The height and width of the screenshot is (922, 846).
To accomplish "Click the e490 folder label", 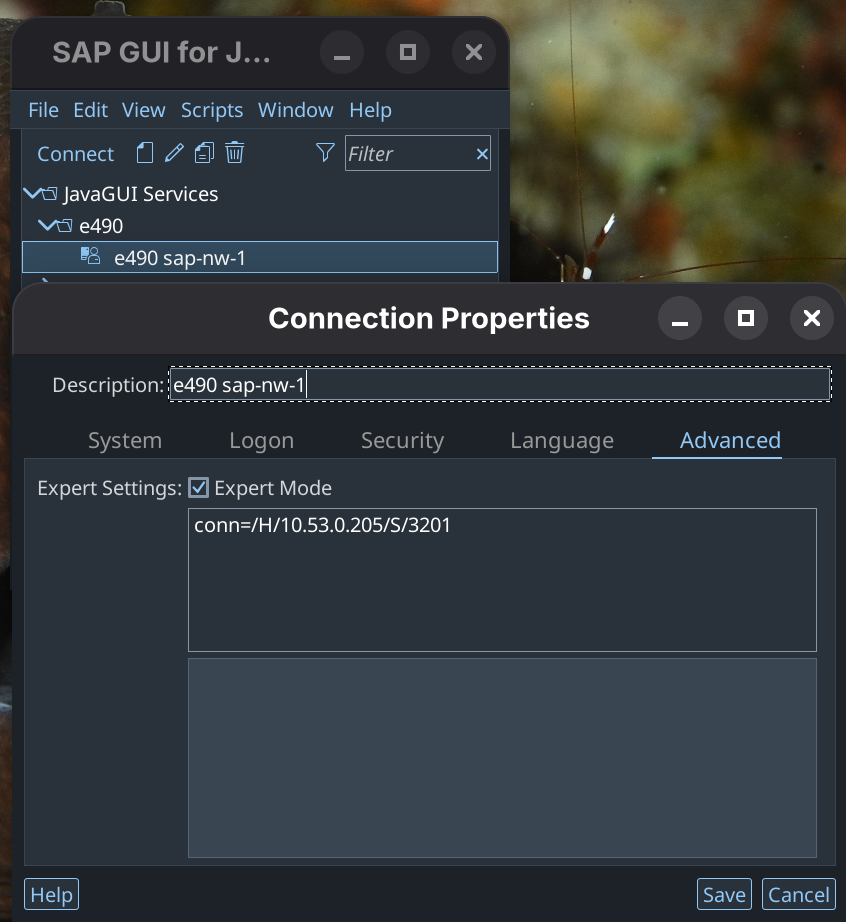I will coord(101,226).
